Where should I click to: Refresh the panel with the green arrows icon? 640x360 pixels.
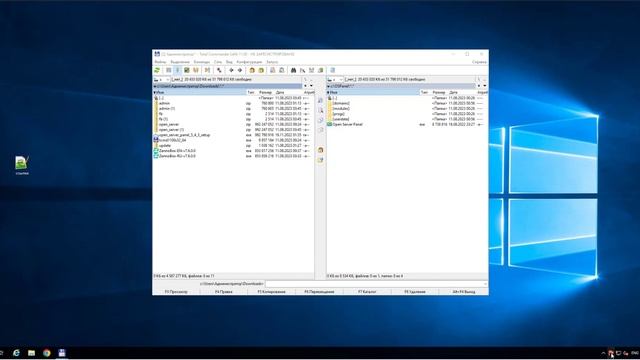pyautogui.click(x=157, y=70)
